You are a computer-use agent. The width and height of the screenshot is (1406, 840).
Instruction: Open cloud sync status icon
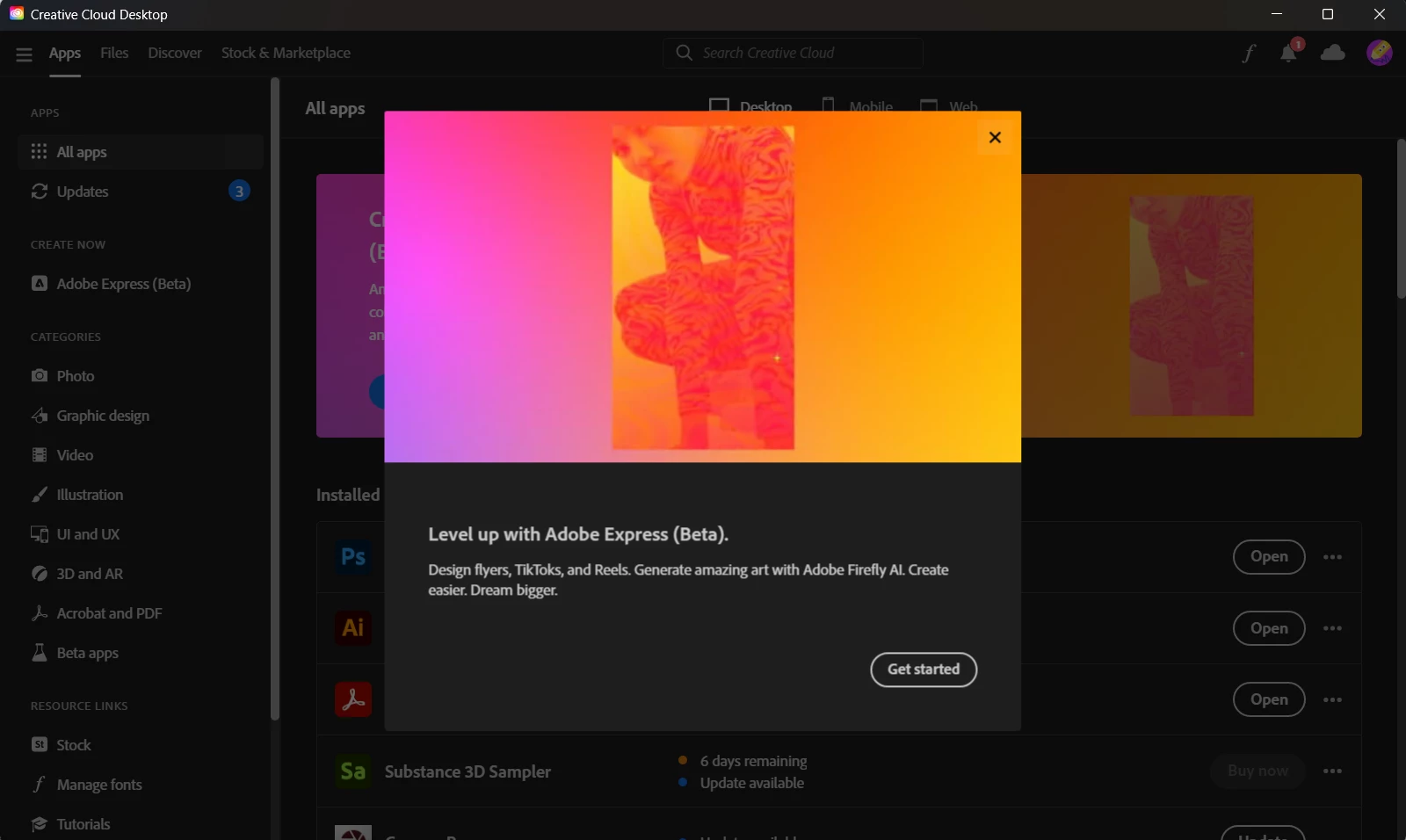(x=1333, y=53)
